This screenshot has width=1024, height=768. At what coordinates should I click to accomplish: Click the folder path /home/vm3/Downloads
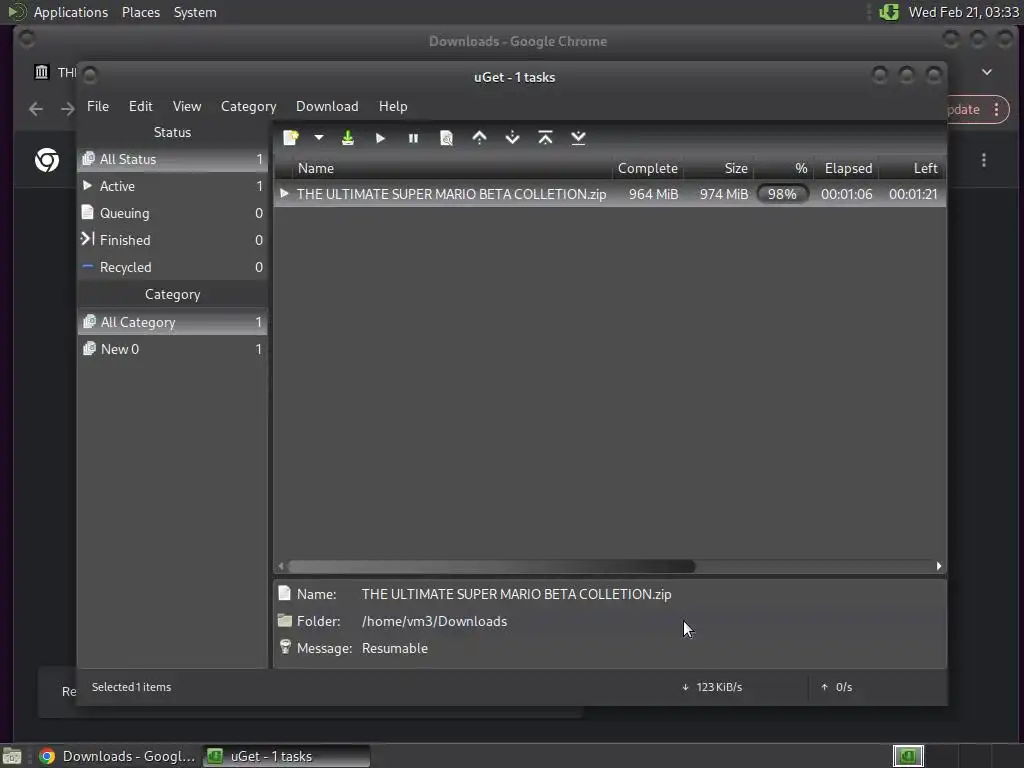pyautogui.click(x=434, y=621)
